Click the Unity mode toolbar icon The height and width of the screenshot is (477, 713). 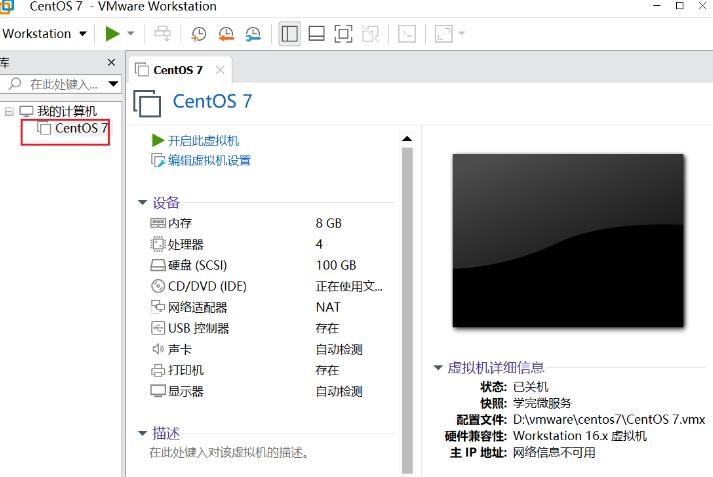[370, 34]
